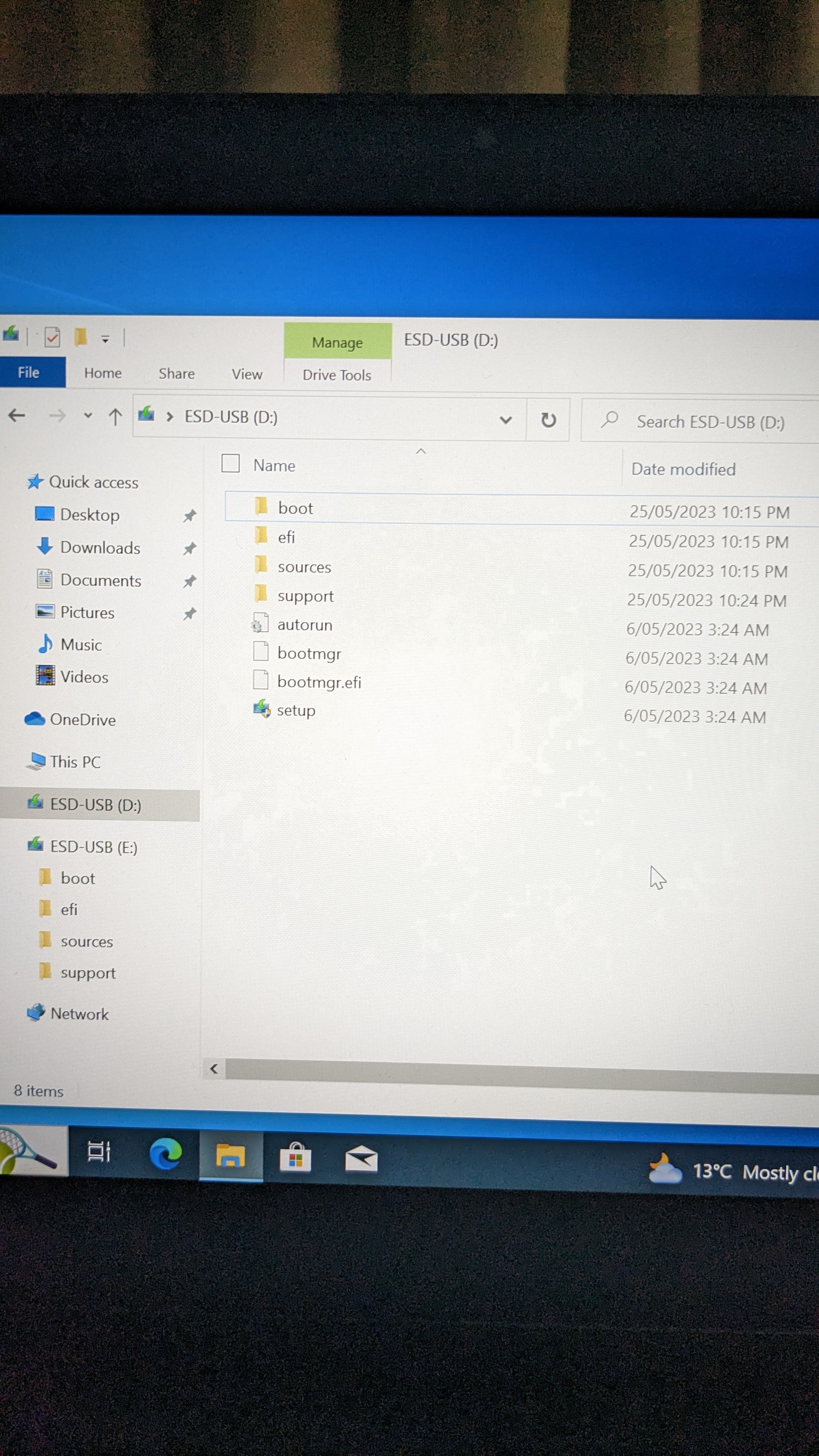Viewport: 819px width, 1456px height.
Task: Switch to the Home ribbon tab
Action: click(x=103, y=373)
